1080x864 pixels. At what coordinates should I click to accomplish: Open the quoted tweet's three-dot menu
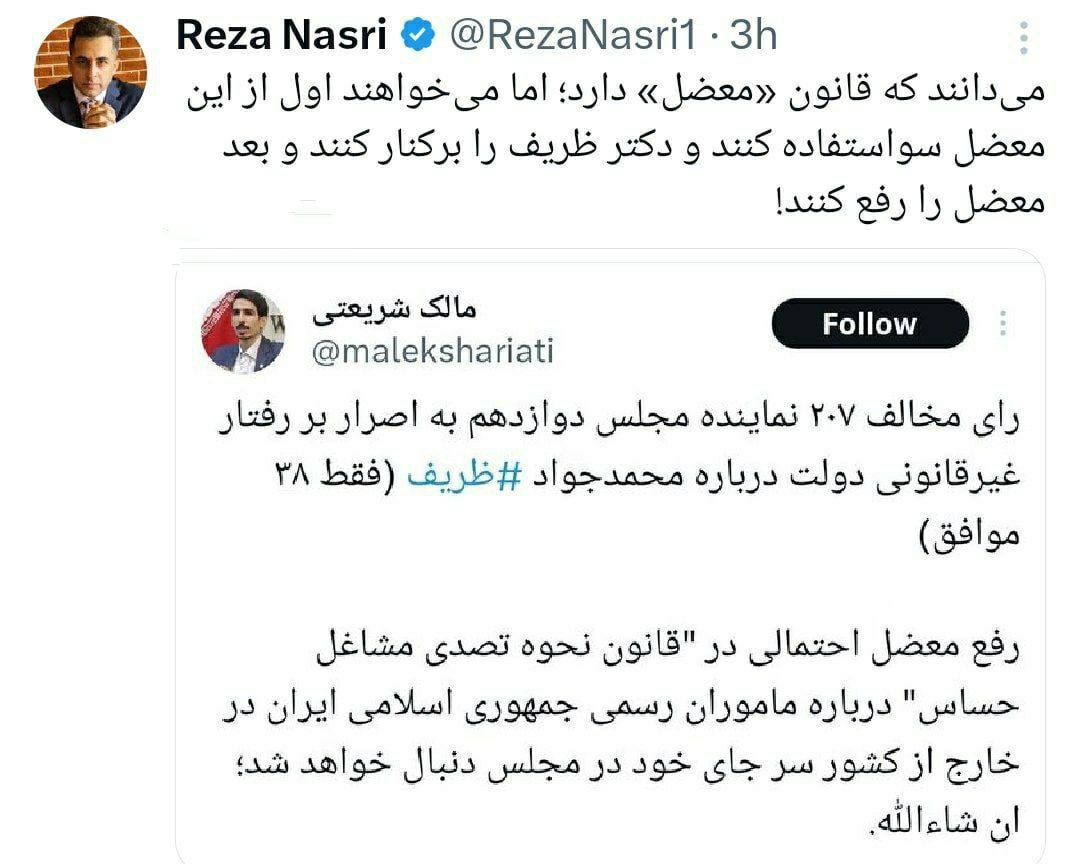pyautogui.click(x=1002, y=323)
